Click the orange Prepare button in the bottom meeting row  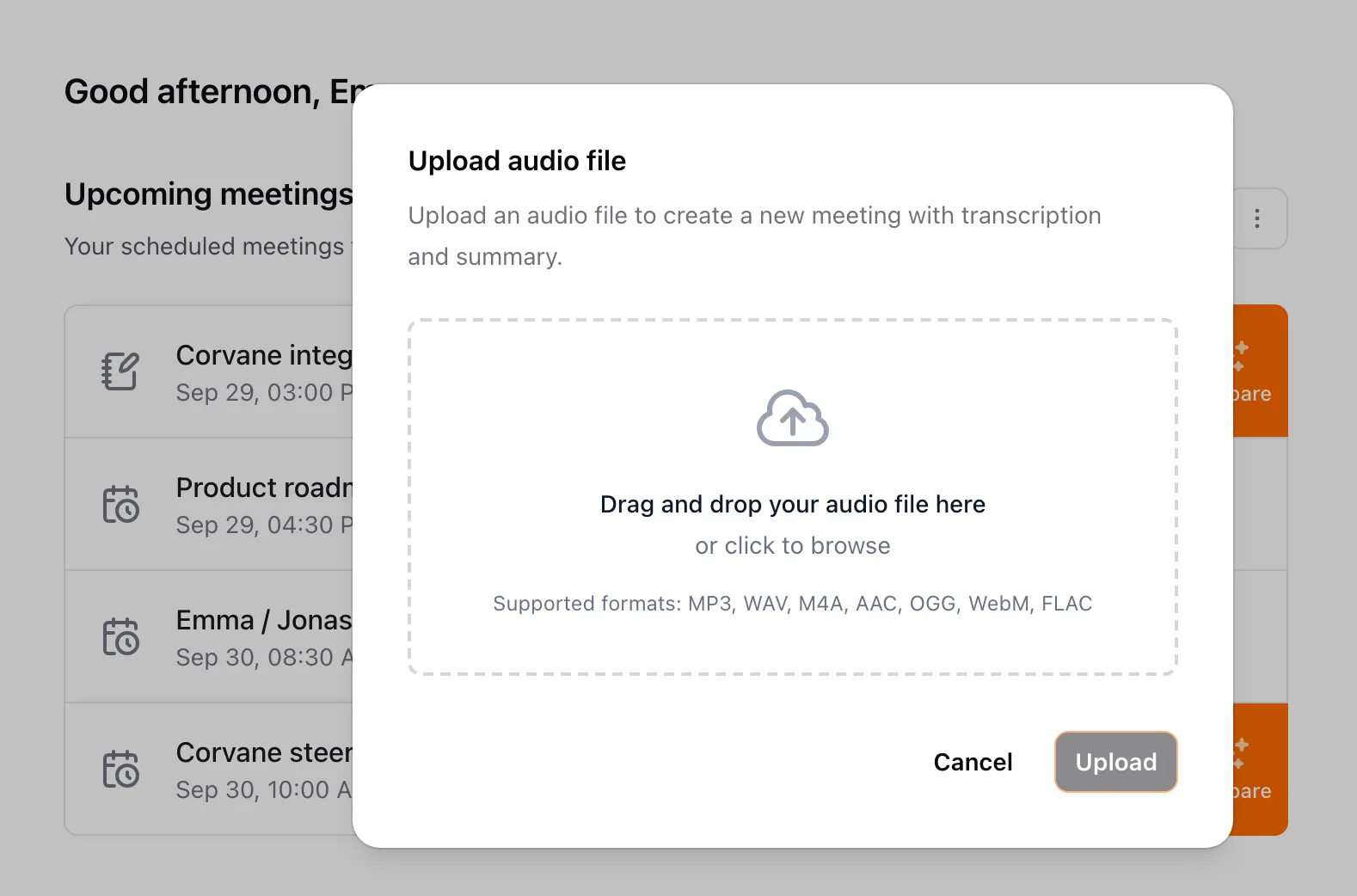[1260, 769]
